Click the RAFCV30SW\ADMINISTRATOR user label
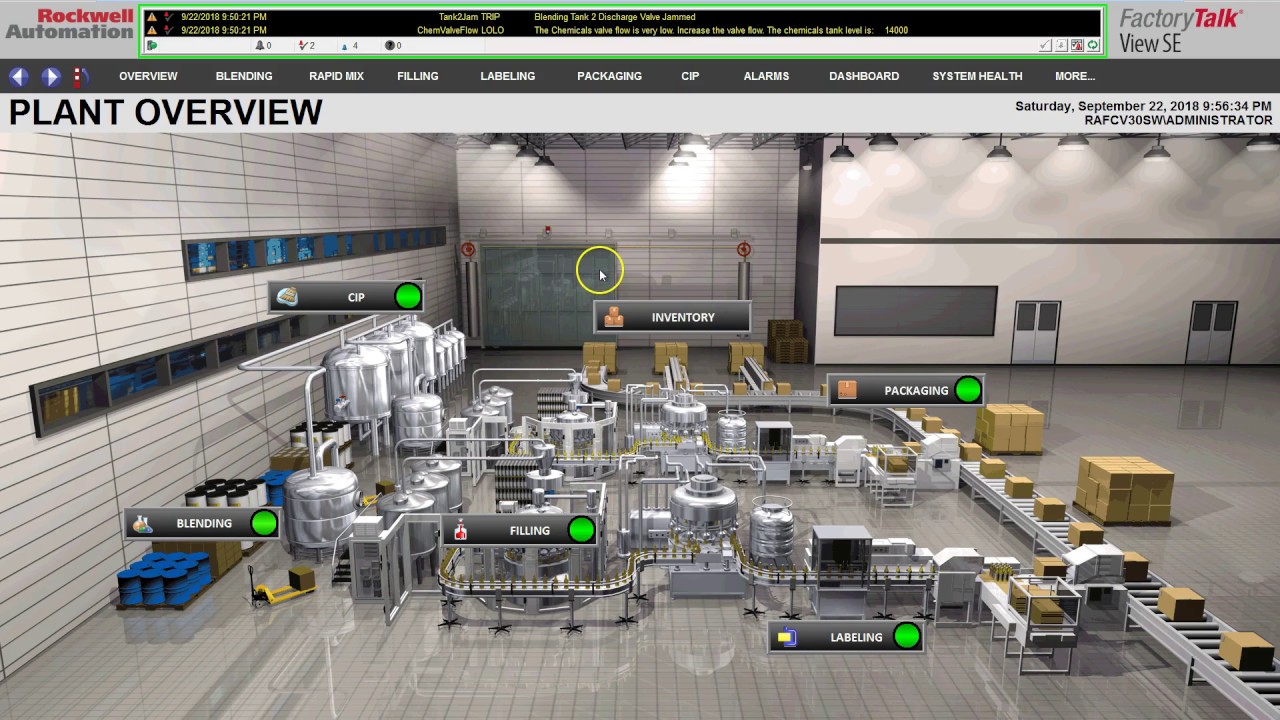The image size is (1280, 720). click(1178, 120)
